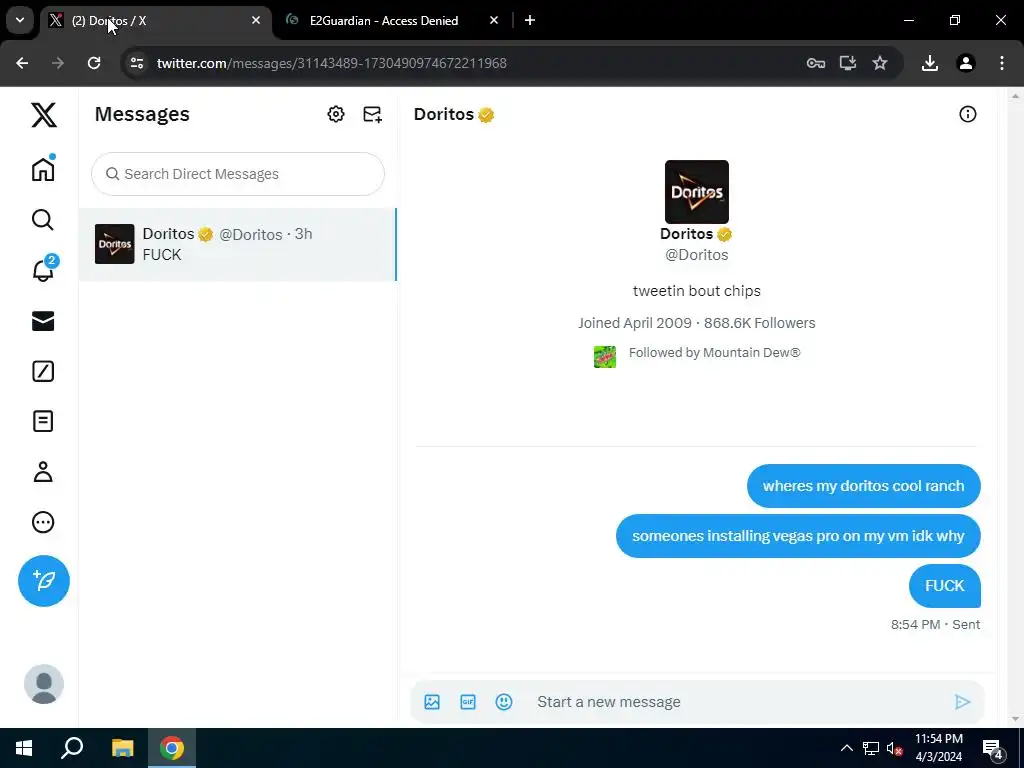Open Windows taskbar search

[x=72, y=748]
